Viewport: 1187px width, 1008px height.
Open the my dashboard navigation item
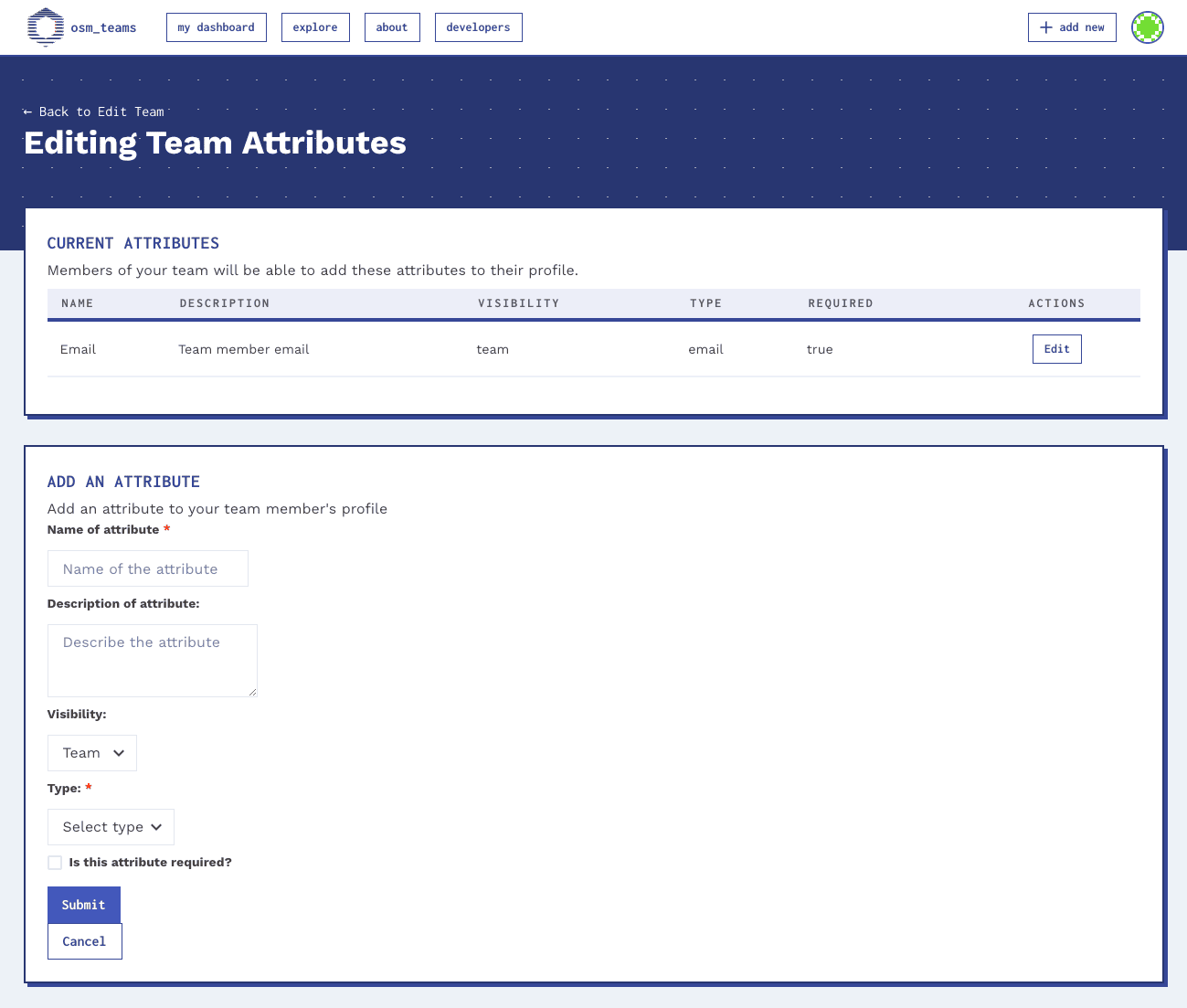coord(216,27)
